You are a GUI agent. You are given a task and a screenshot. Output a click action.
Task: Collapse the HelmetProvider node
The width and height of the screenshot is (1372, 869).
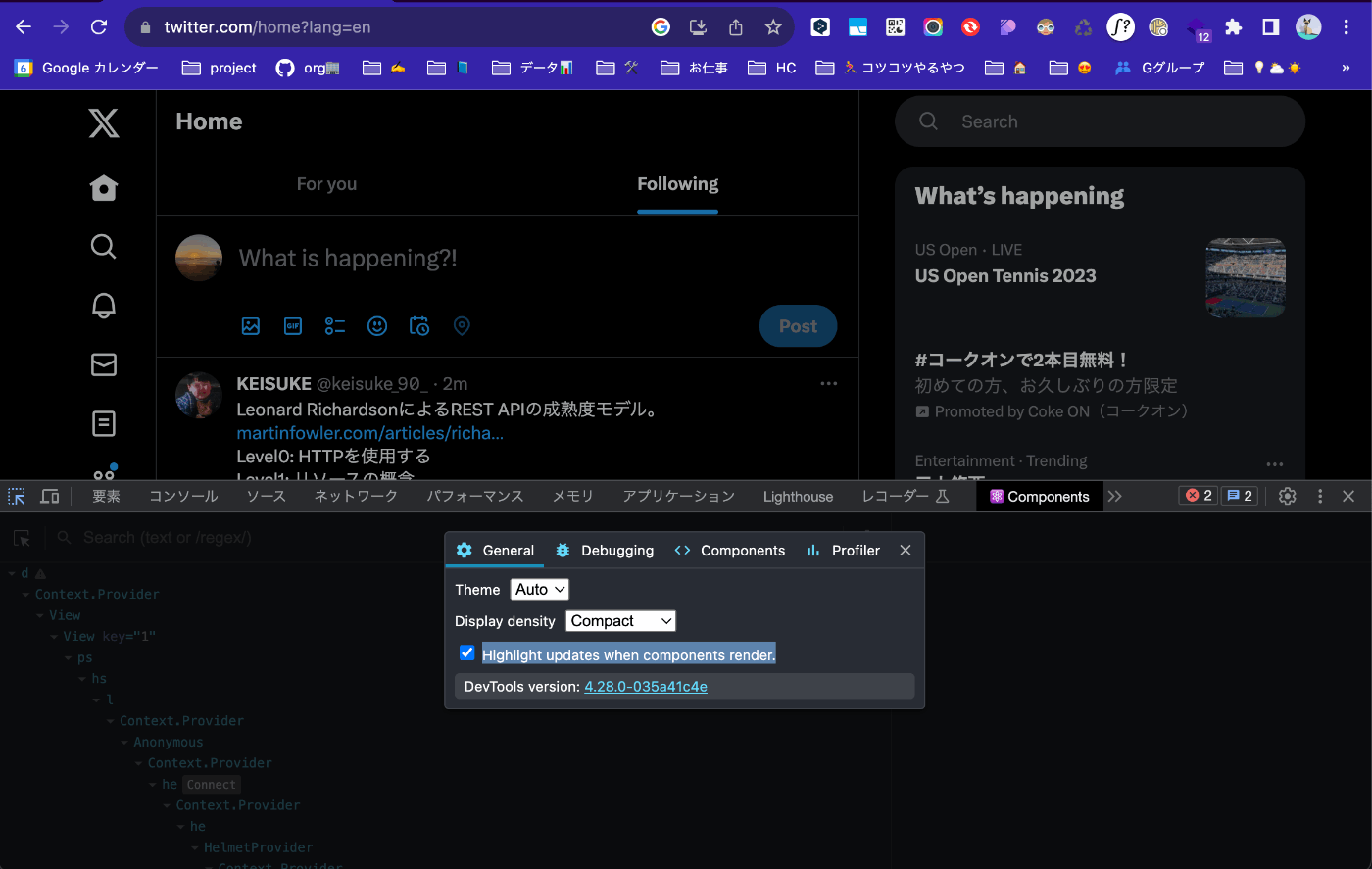195,848
